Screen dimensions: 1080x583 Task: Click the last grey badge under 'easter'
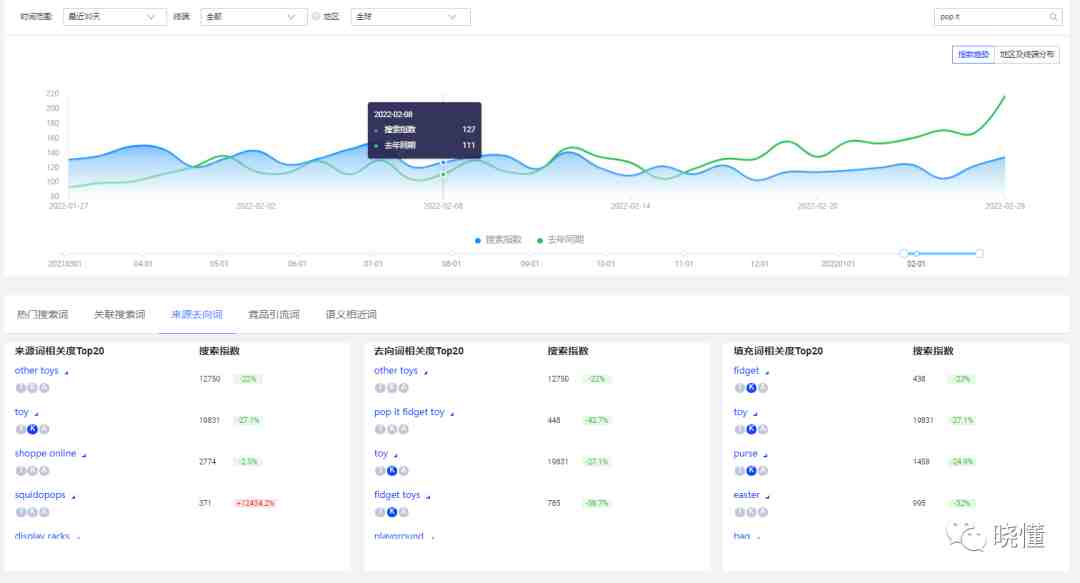pyautogui.click(x=763, y=512)
